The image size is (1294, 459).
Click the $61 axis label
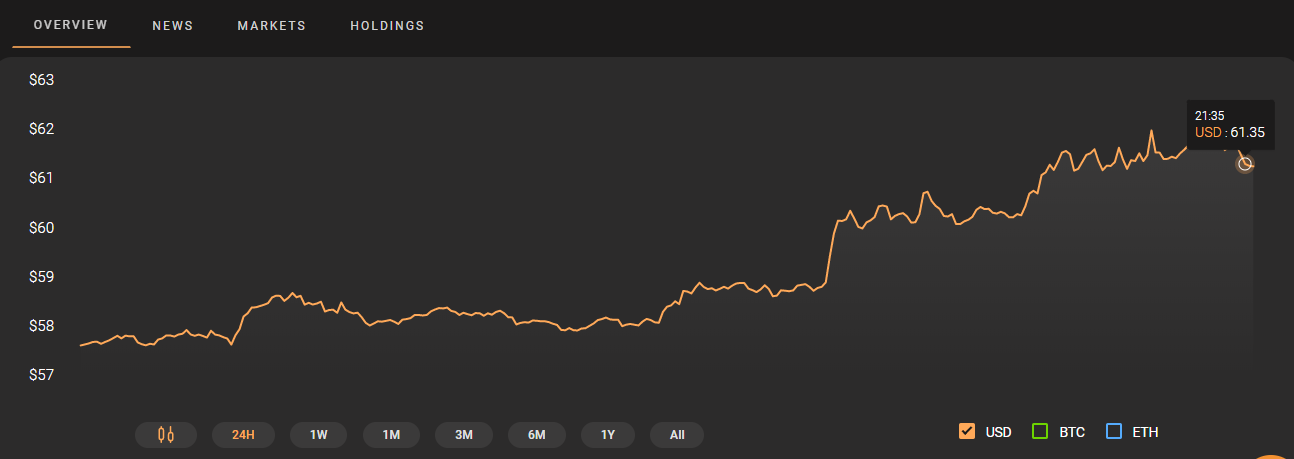41,178
